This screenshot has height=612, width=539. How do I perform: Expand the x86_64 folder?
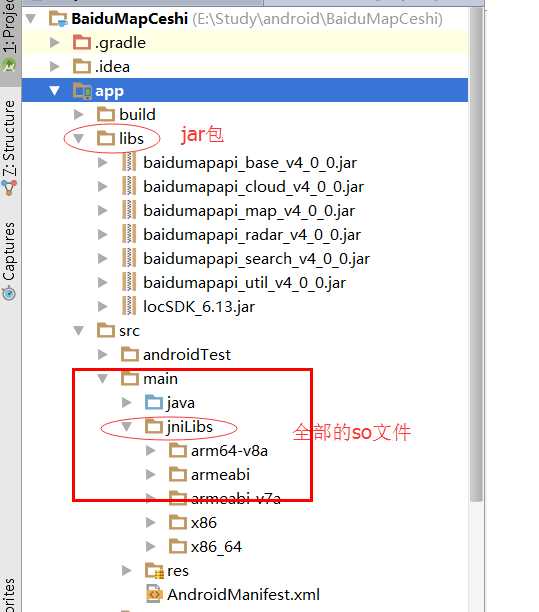[150, 546]
